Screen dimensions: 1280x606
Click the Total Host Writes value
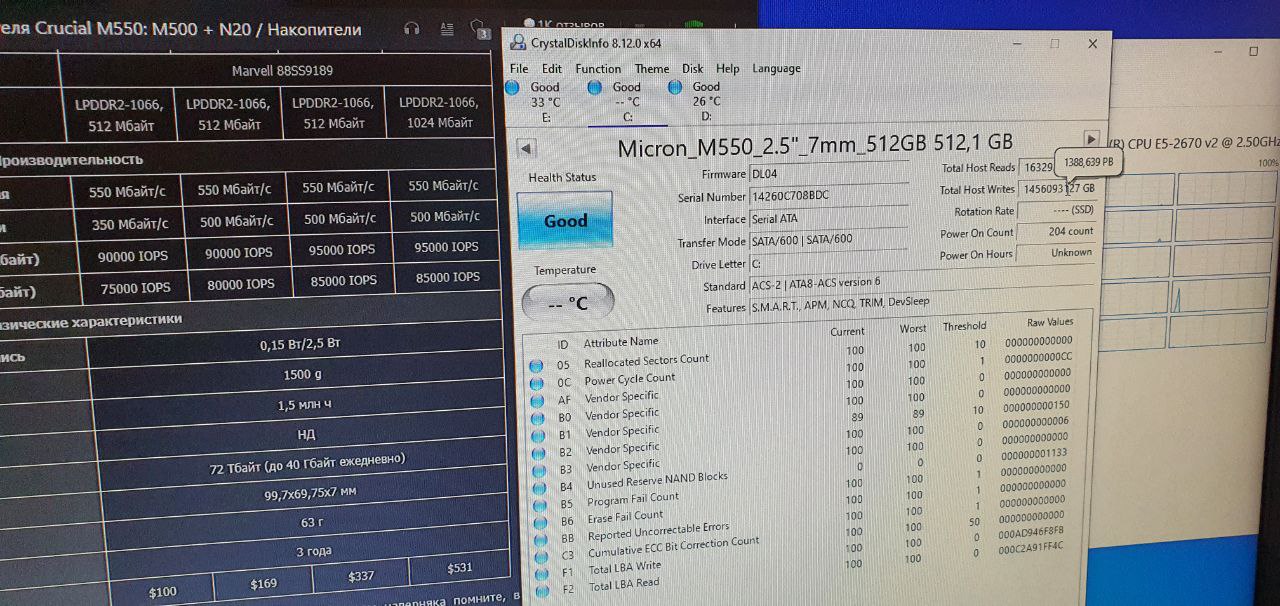tap(1058, 188)
